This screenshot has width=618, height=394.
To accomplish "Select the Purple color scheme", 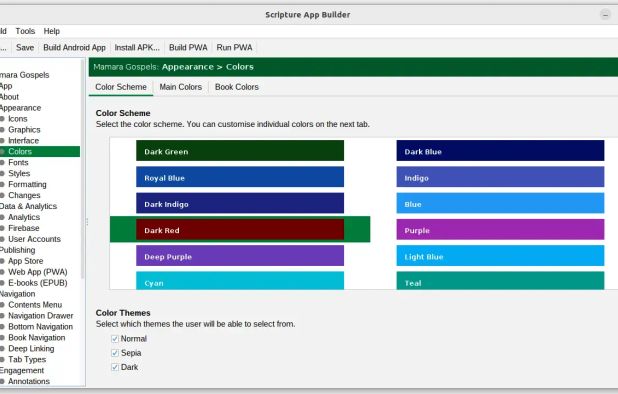I will [500, 229].
